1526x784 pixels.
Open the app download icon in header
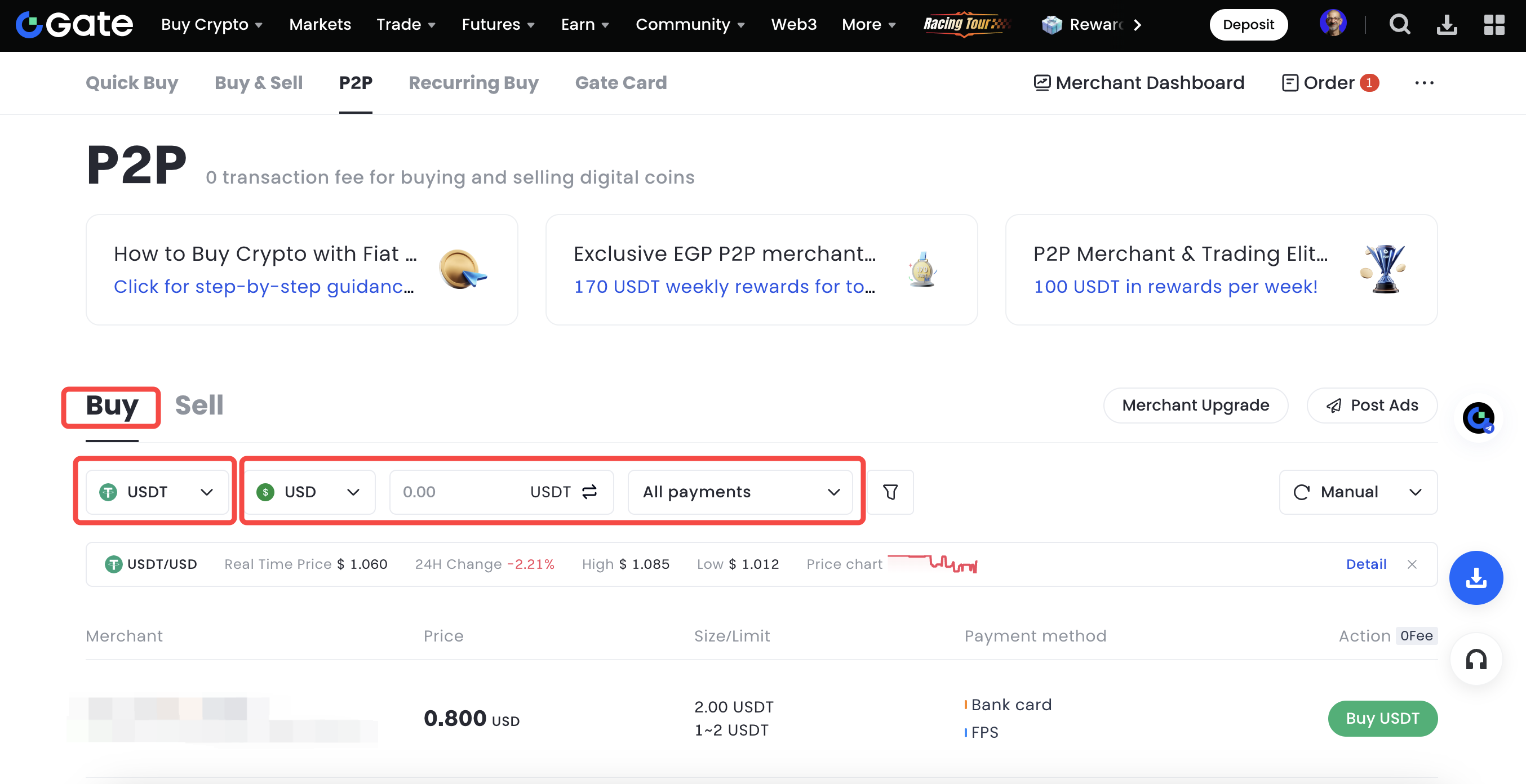pos(1447,25)
